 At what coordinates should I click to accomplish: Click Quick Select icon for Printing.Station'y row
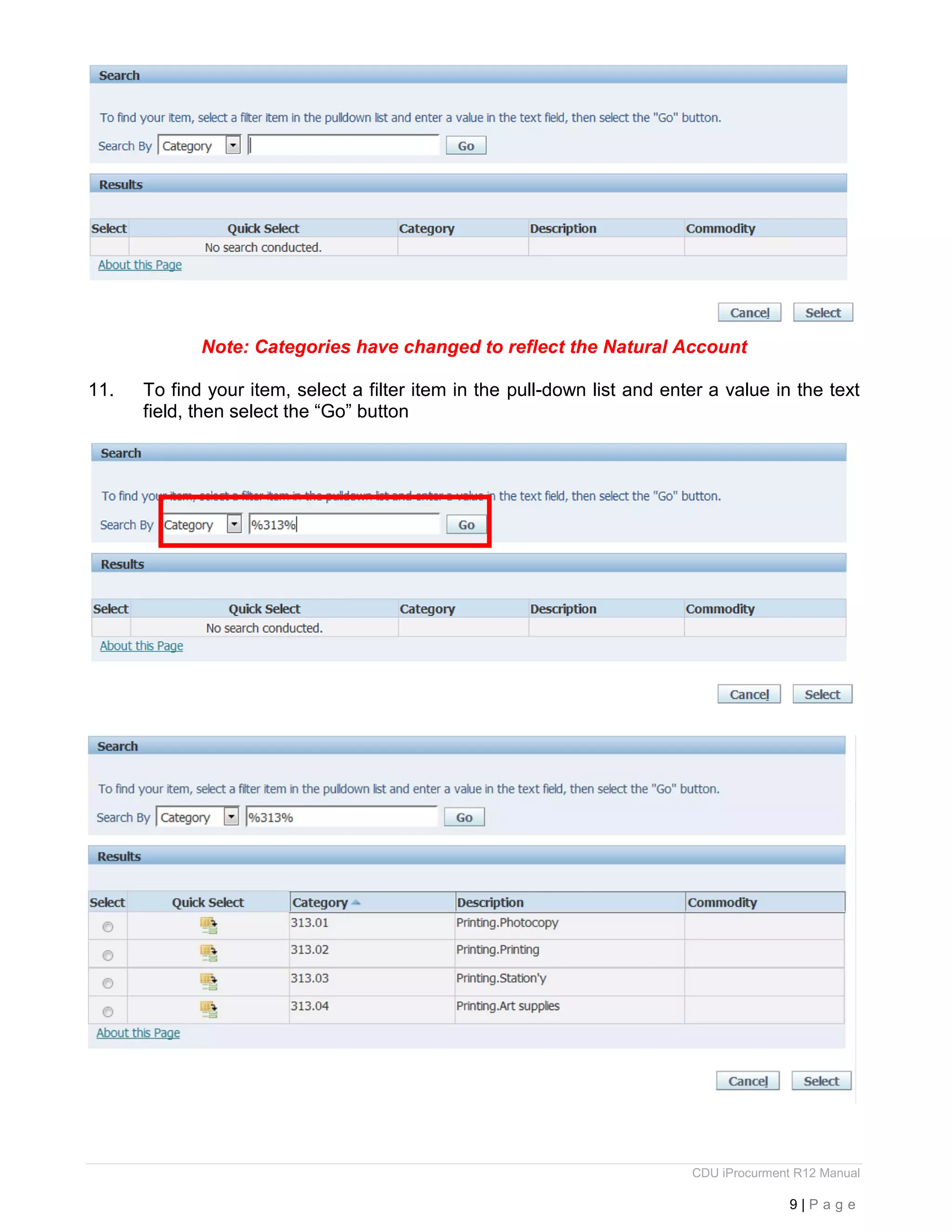pyautogui.click(x=209, y=981)
